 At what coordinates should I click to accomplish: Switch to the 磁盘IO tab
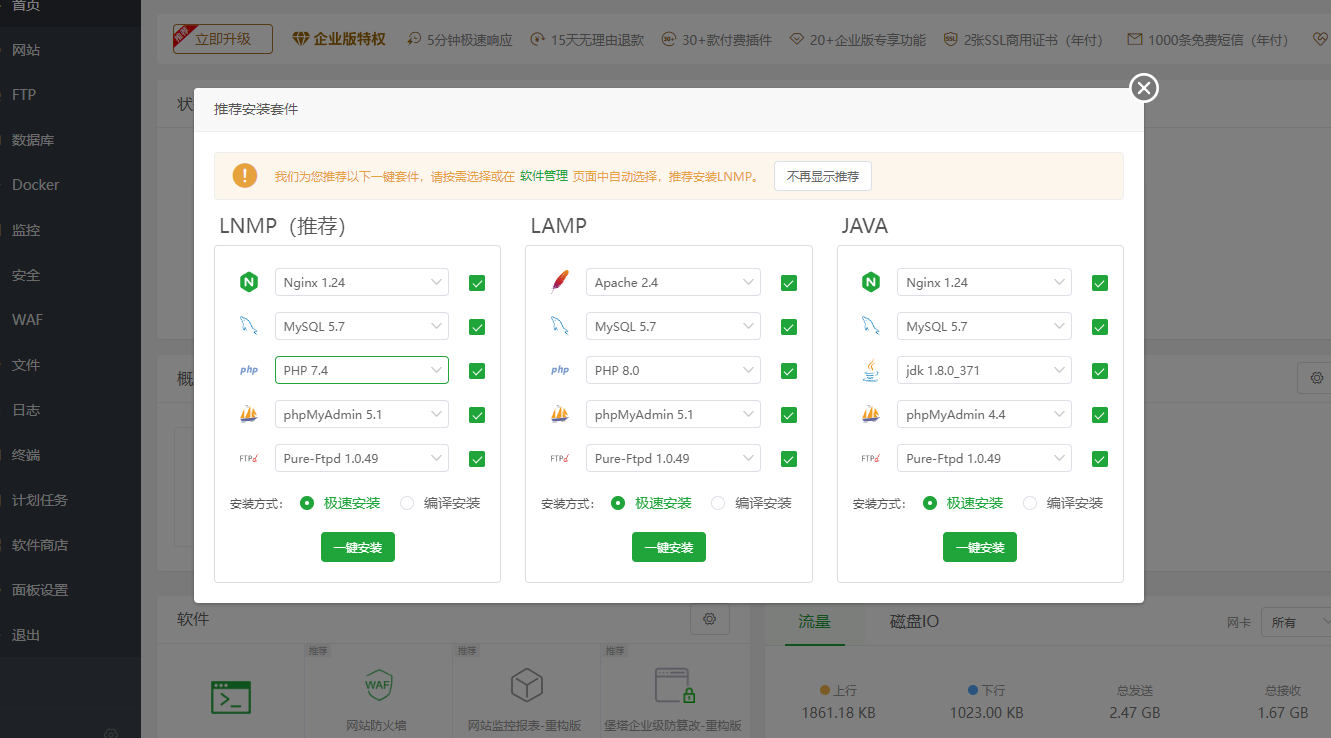(x=914, y=621)
